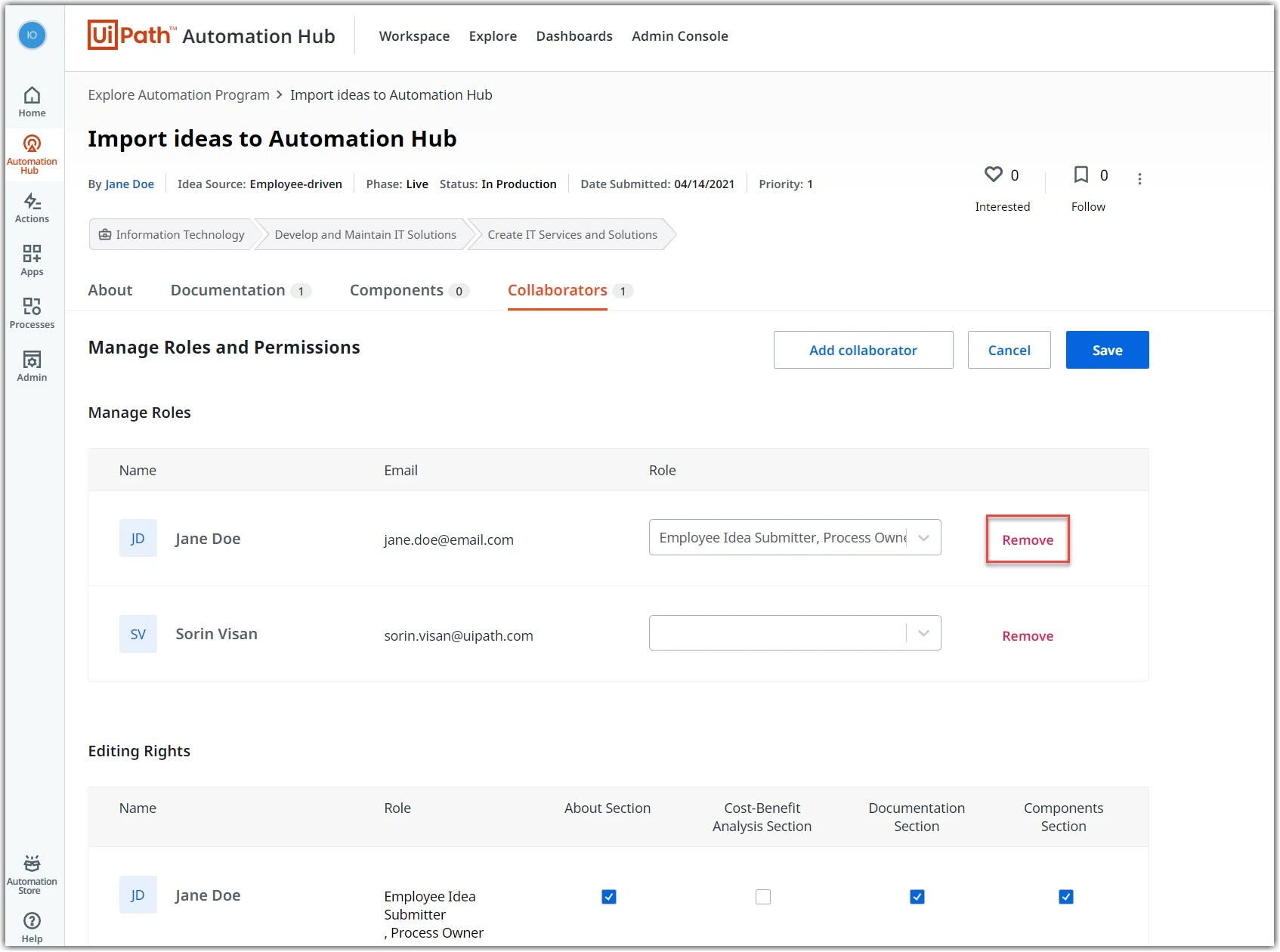Click Create IT Services and Solutions tag
The height and width of the screenshot is (952, 1280).
point(572,234)
